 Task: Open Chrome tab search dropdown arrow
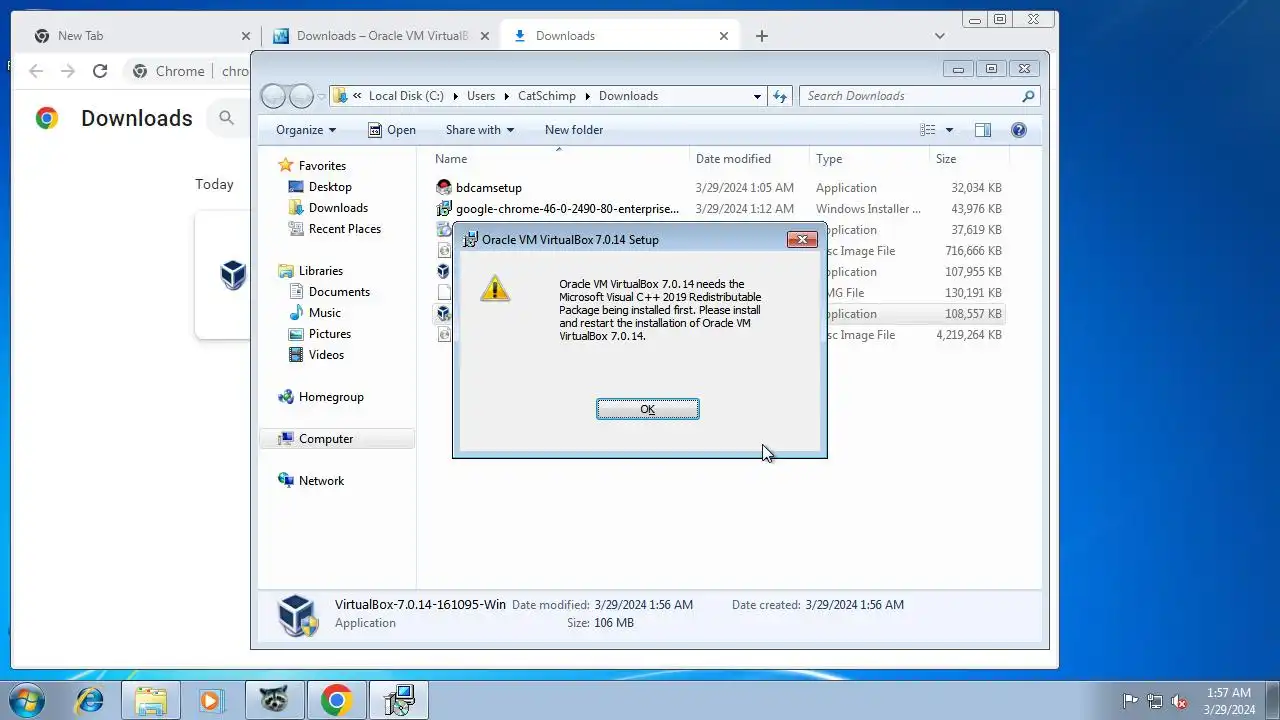(x=940, y=36)
